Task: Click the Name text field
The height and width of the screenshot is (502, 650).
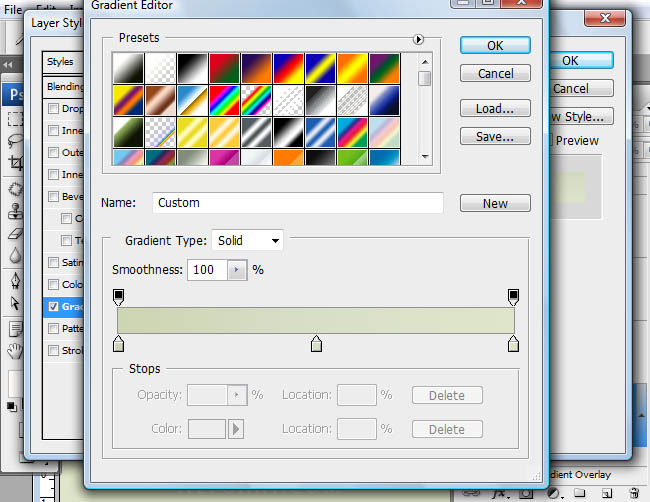Action: 298,203
